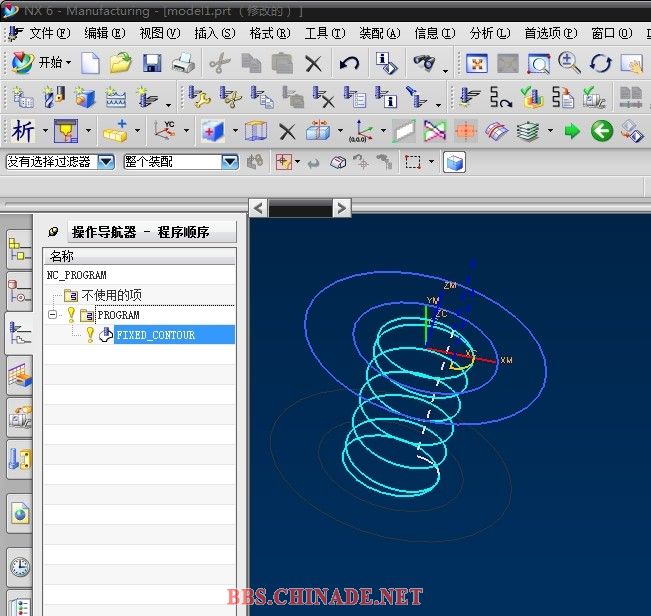Open the 文件 (File) menu
Screen dimensions: 651x616
click(41, 33)
